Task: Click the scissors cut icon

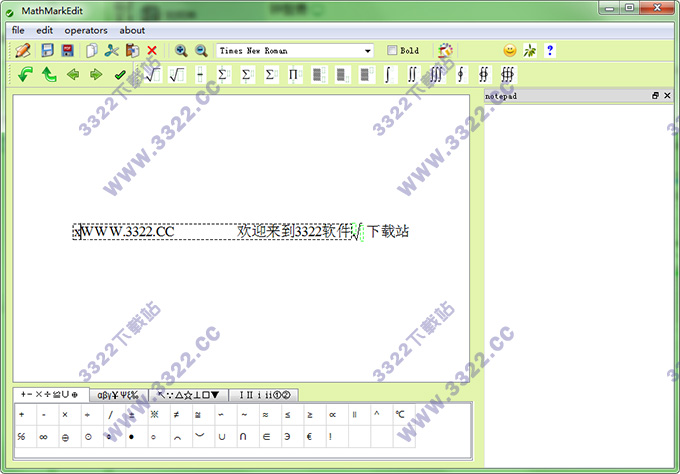Action: (x=112, y=50)
